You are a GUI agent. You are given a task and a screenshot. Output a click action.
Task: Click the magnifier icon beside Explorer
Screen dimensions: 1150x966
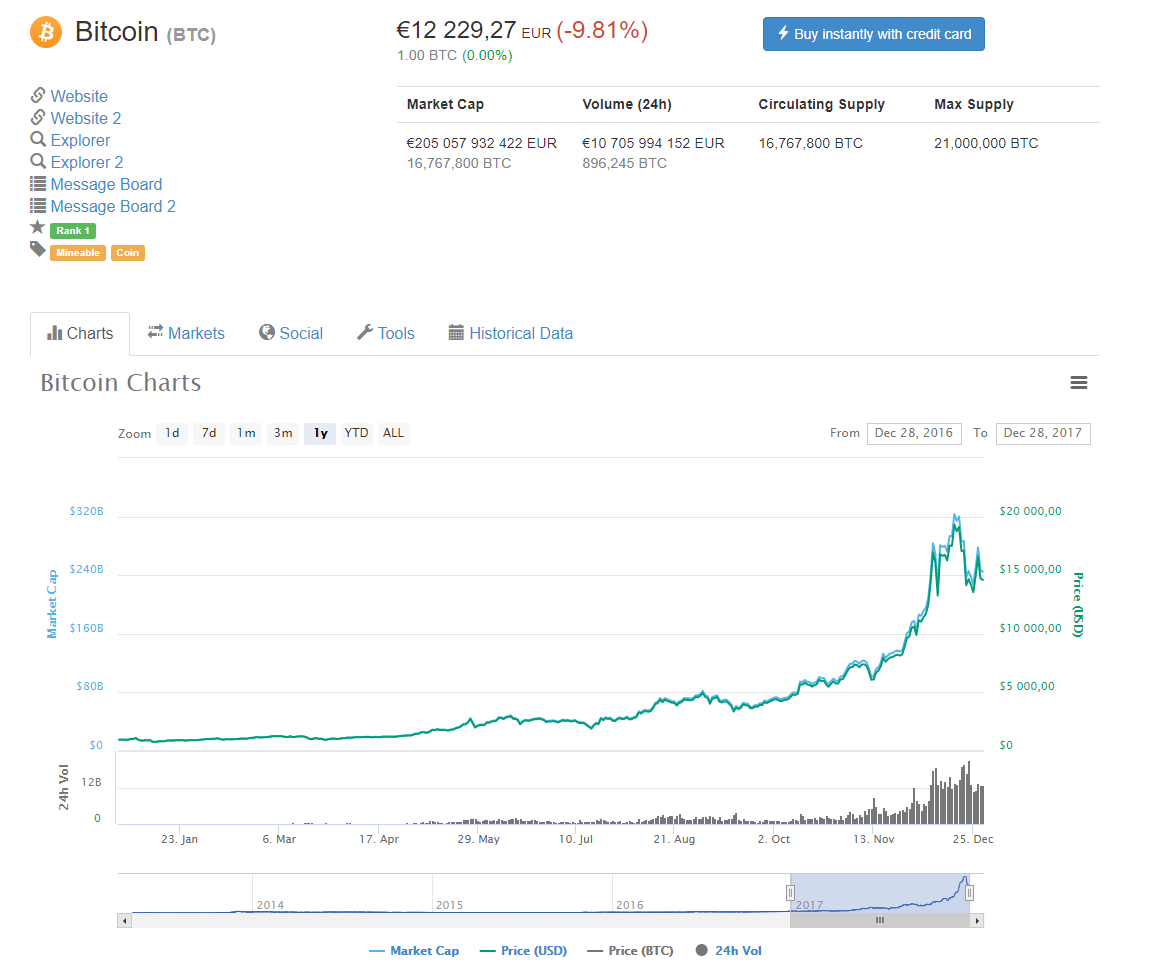[38, 139]
